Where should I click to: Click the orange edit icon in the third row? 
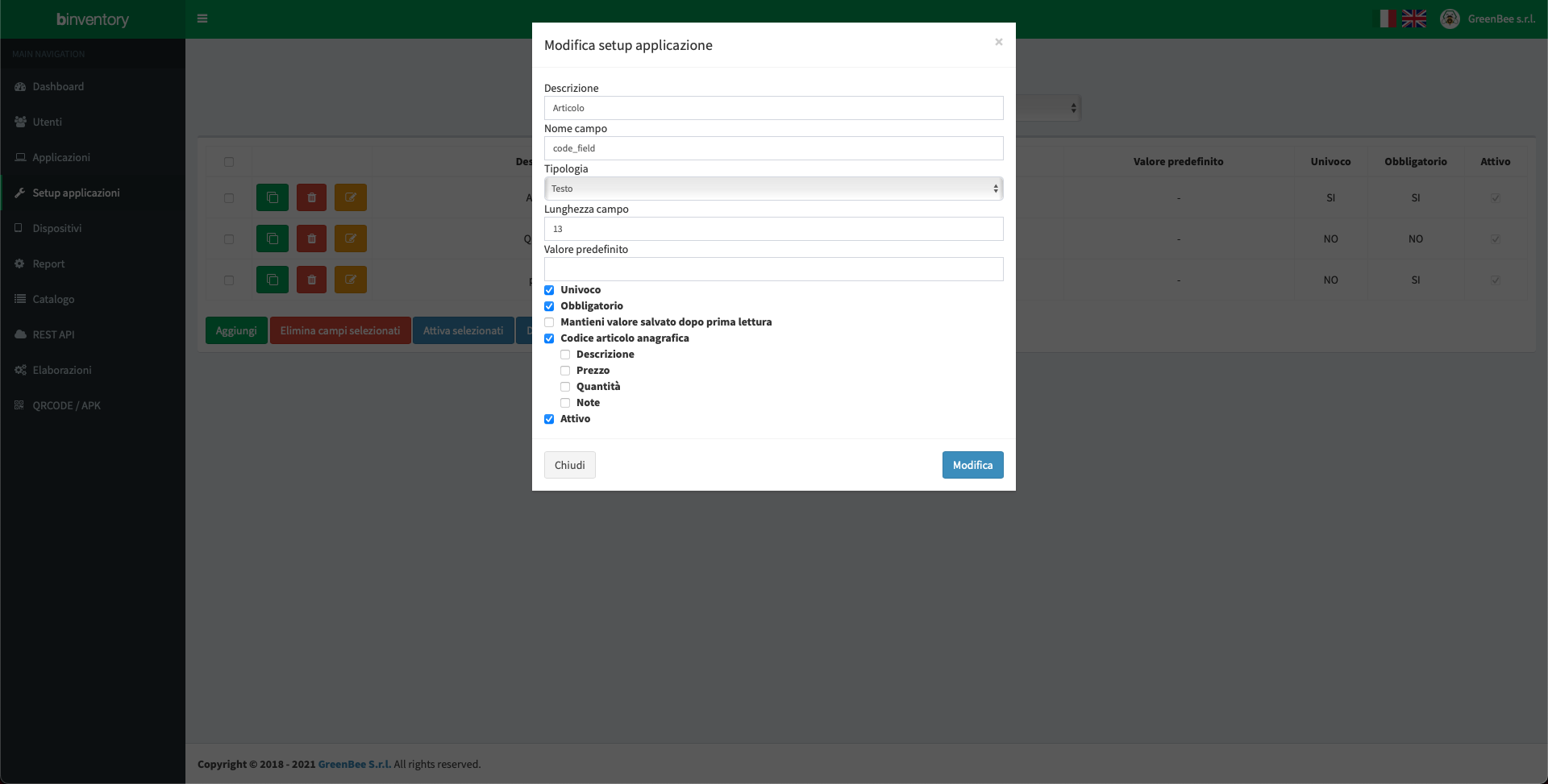351,280
